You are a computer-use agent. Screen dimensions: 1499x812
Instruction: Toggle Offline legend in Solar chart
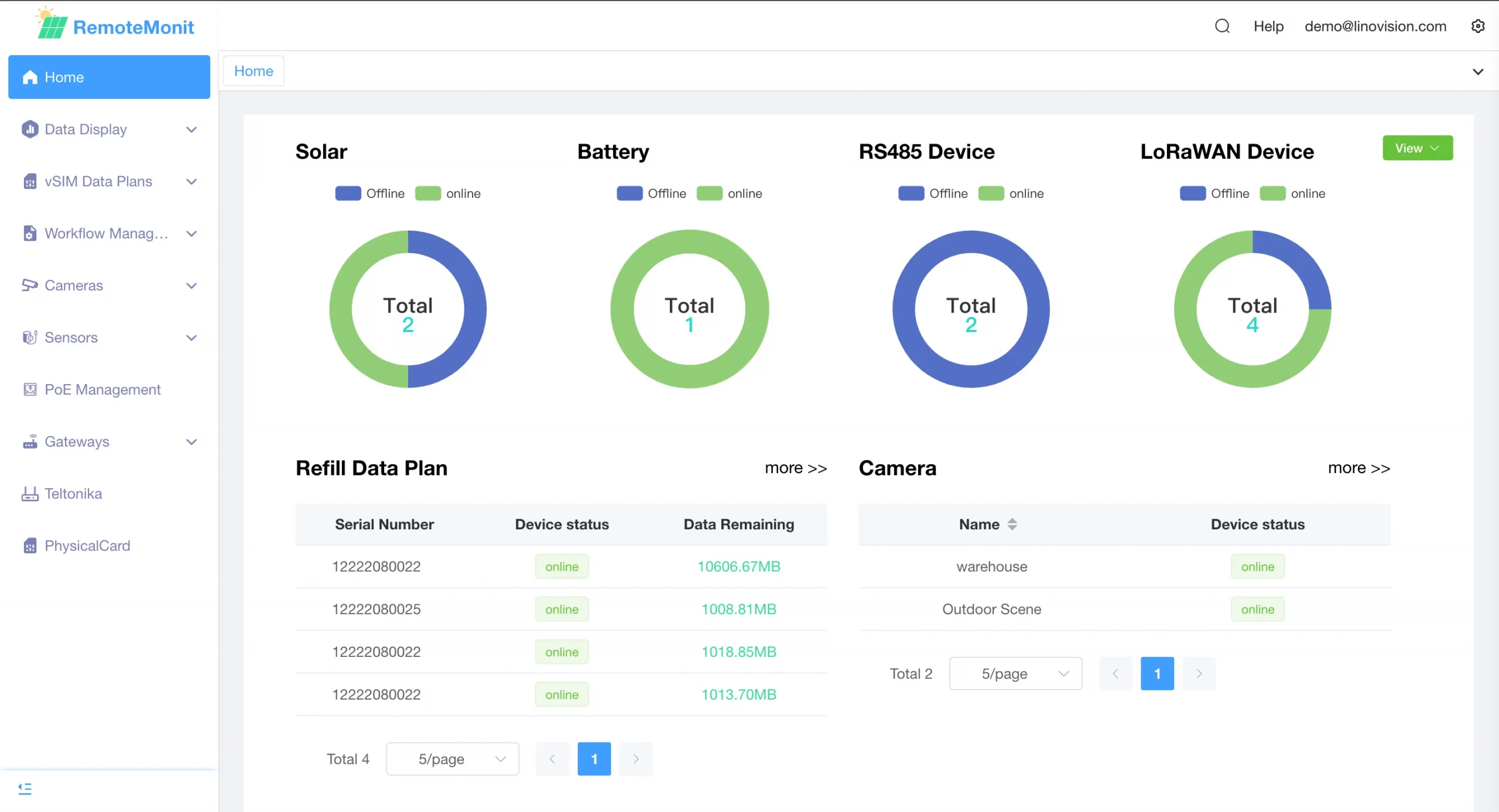(x=348, y=194)
